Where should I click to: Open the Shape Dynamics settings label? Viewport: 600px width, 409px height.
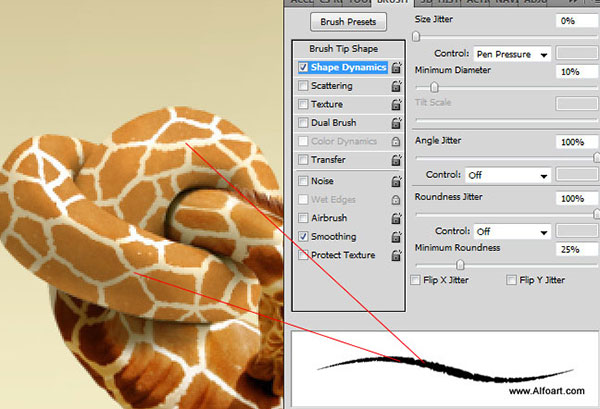[x=349, y=67]
